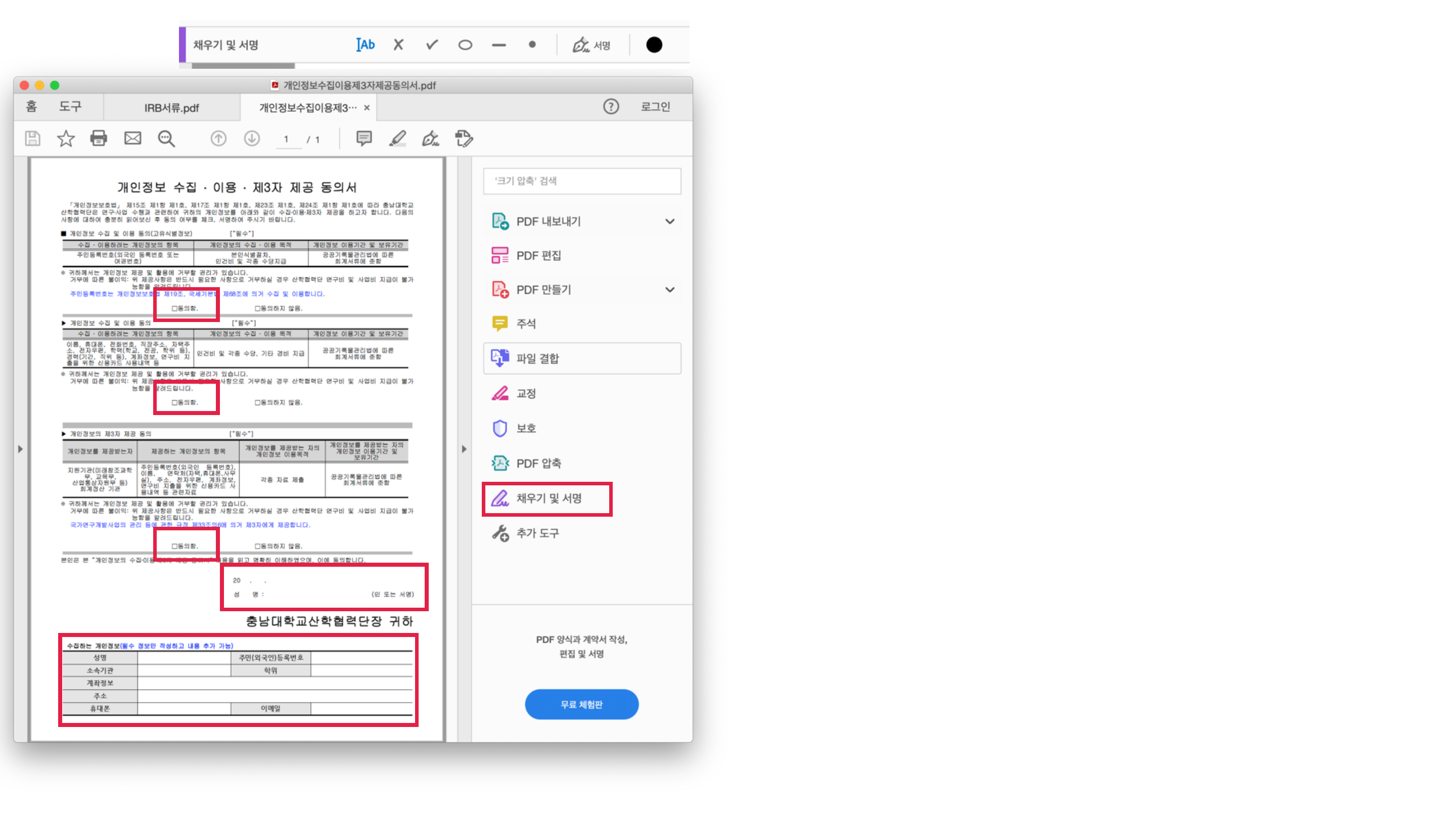Select the circle outline tool
Screen dimensions: 1456x819
465,44
